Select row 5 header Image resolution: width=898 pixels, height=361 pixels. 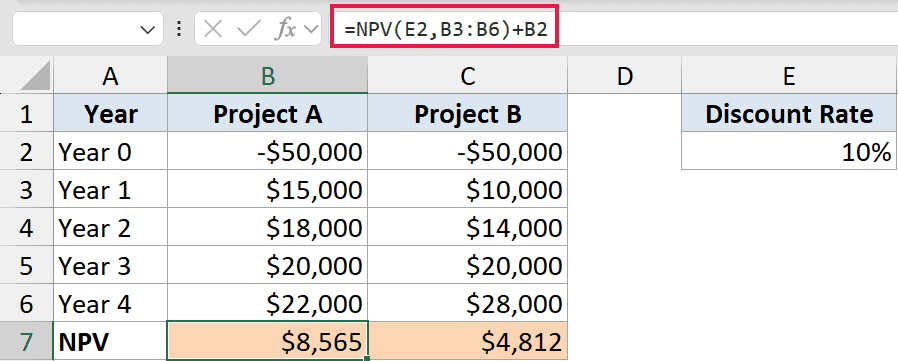pyautogui.click(x=26, y=266)
